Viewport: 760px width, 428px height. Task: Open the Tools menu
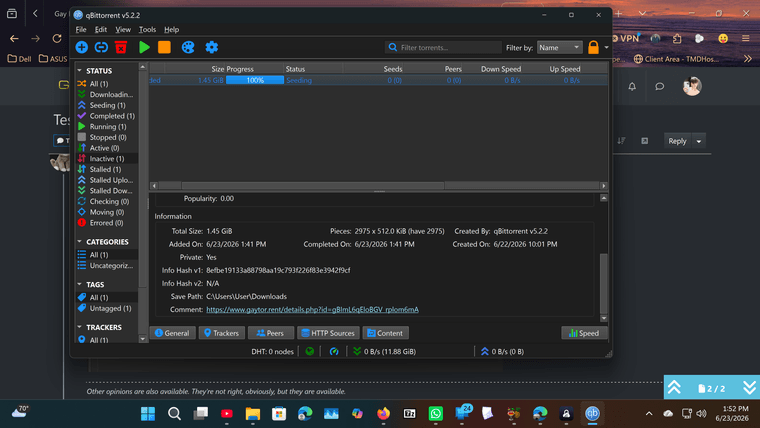coord(147,30)
